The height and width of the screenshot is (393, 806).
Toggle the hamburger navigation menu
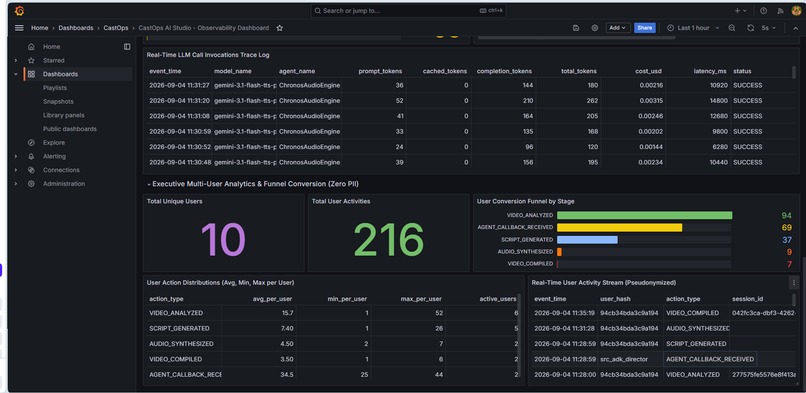(19, 28)
